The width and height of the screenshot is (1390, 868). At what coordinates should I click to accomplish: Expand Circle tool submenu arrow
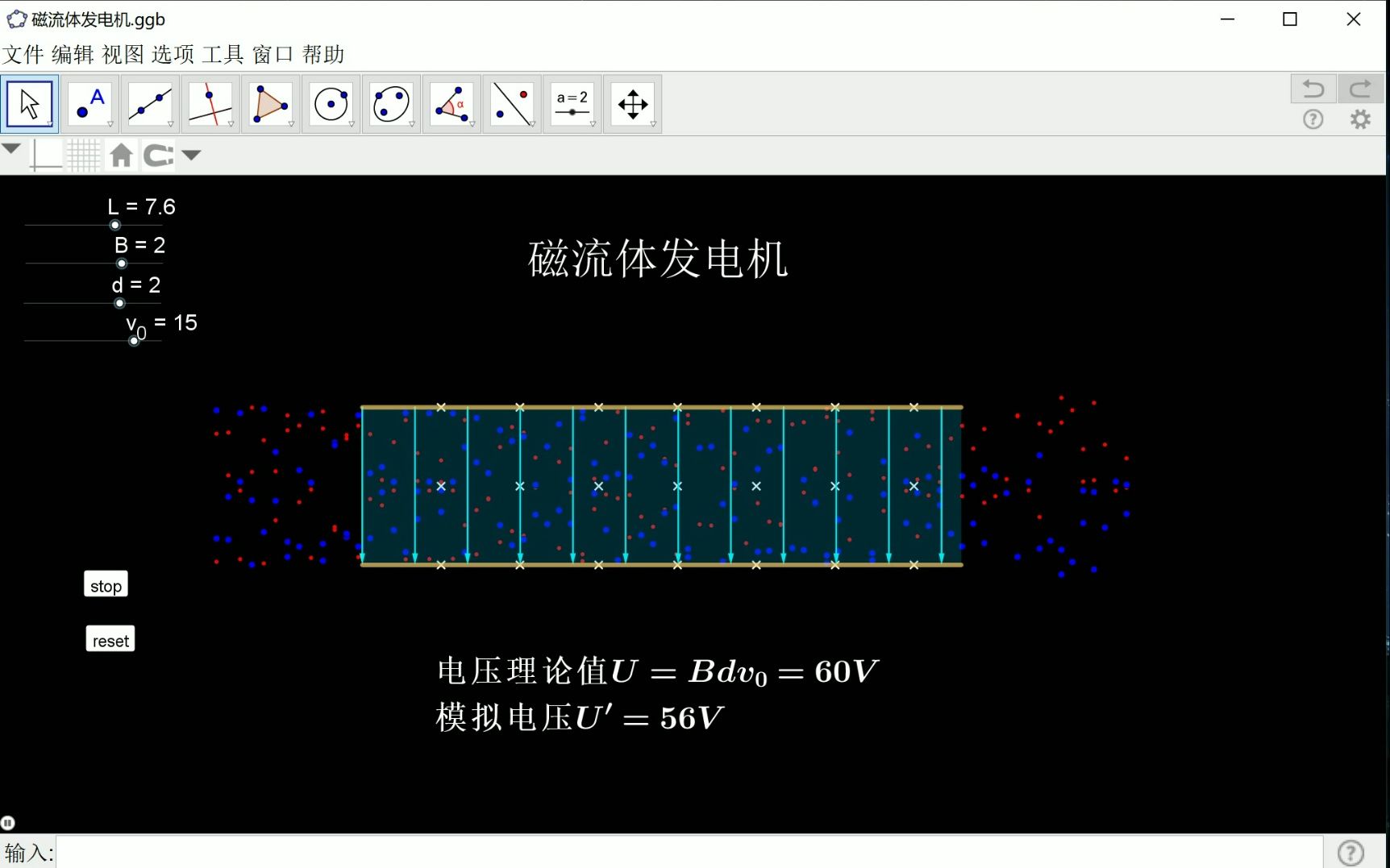(x=352, y=124)
